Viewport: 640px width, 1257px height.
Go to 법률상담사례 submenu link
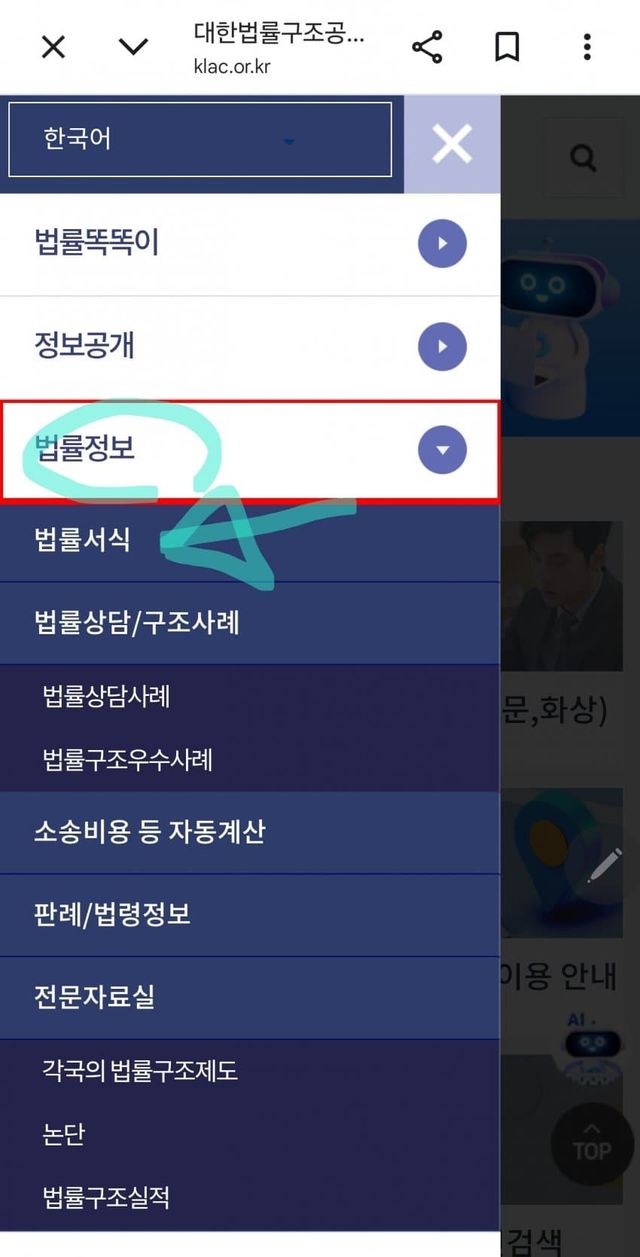click(106, 697)
